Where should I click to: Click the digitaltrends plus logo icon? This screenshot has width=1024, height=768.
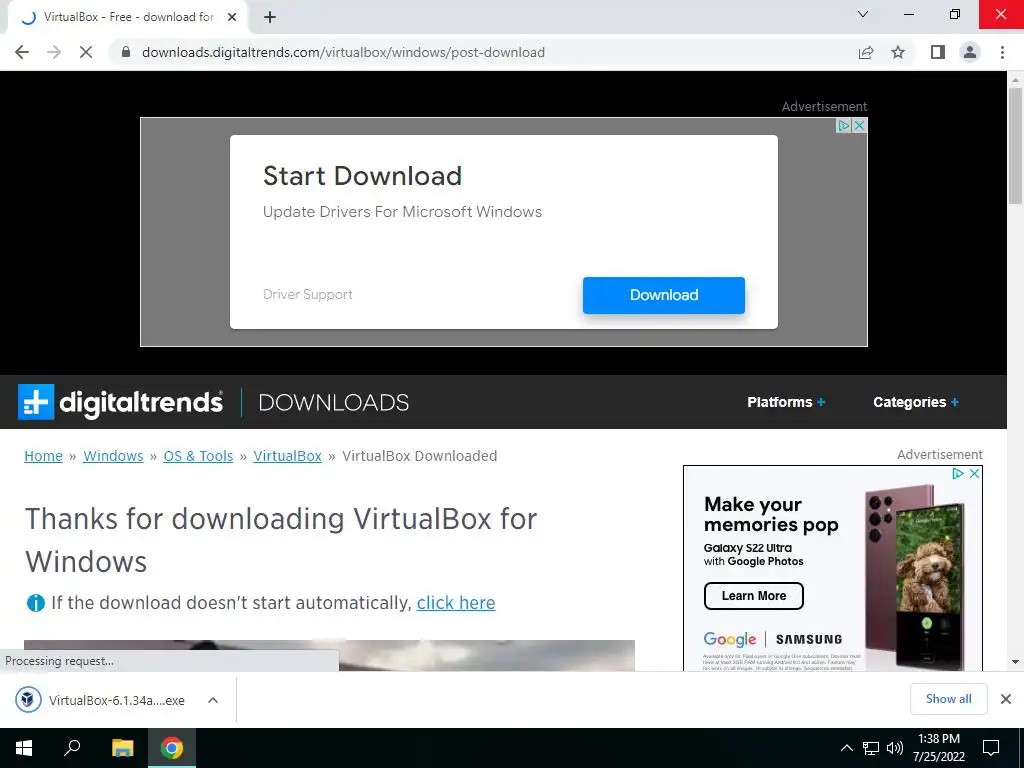click(x=36, y=402)
